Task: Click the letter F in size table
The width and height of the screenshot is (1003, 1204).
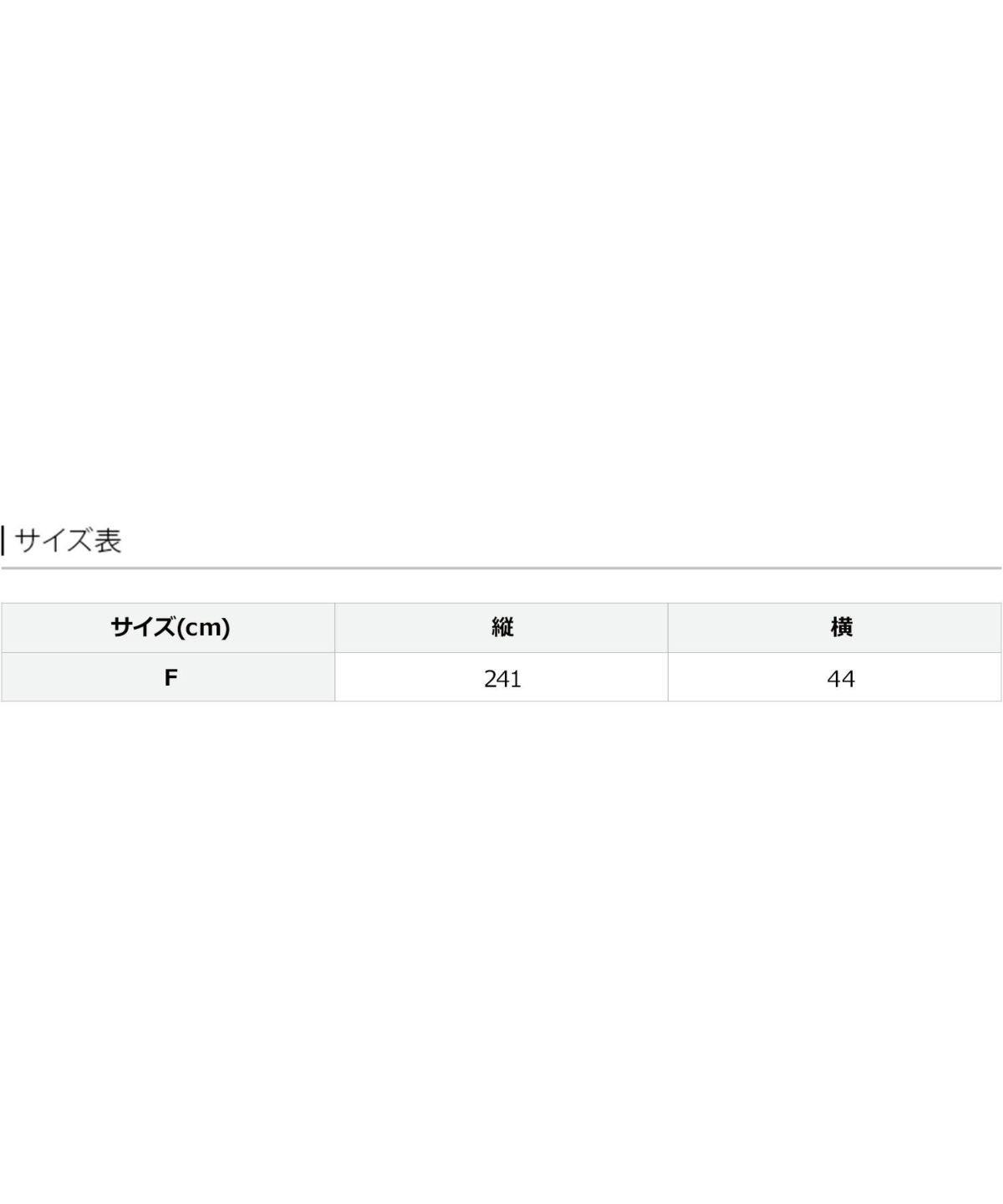Action: 171,677
